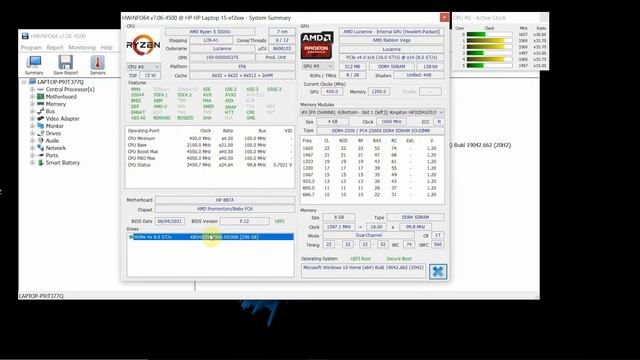Click the Ports icon in the tree
640x360 pixels.
coord(40,156)
